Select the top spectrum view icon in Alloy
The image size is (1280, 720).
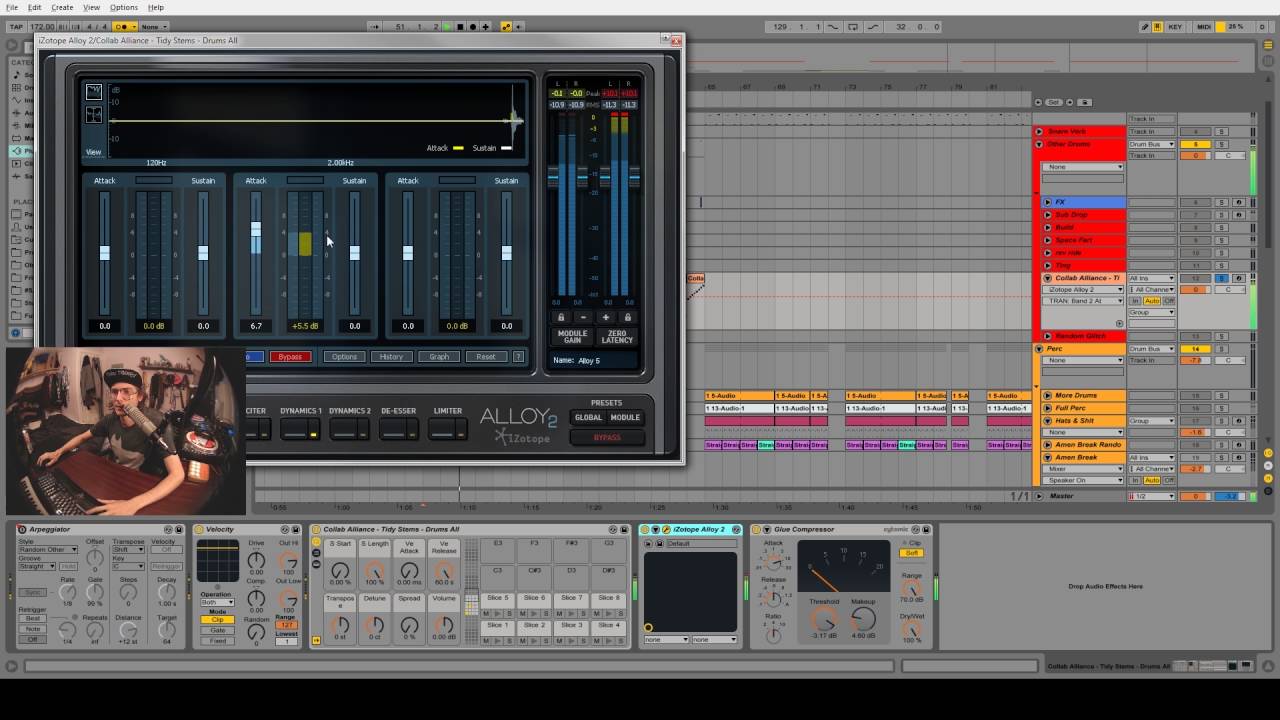(93, 92)
